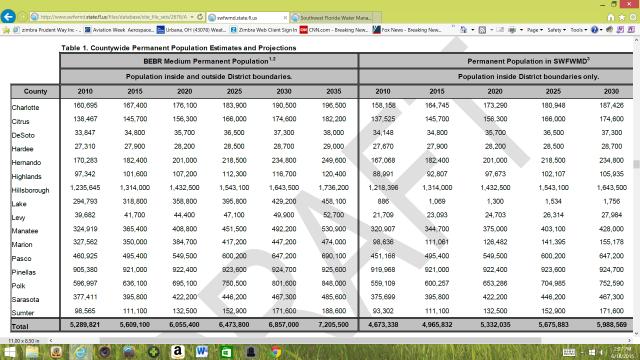Image resolution: width=640 pixels, height=360 pixels.
Task: Click the command bar Home icon
Action: 464,30
